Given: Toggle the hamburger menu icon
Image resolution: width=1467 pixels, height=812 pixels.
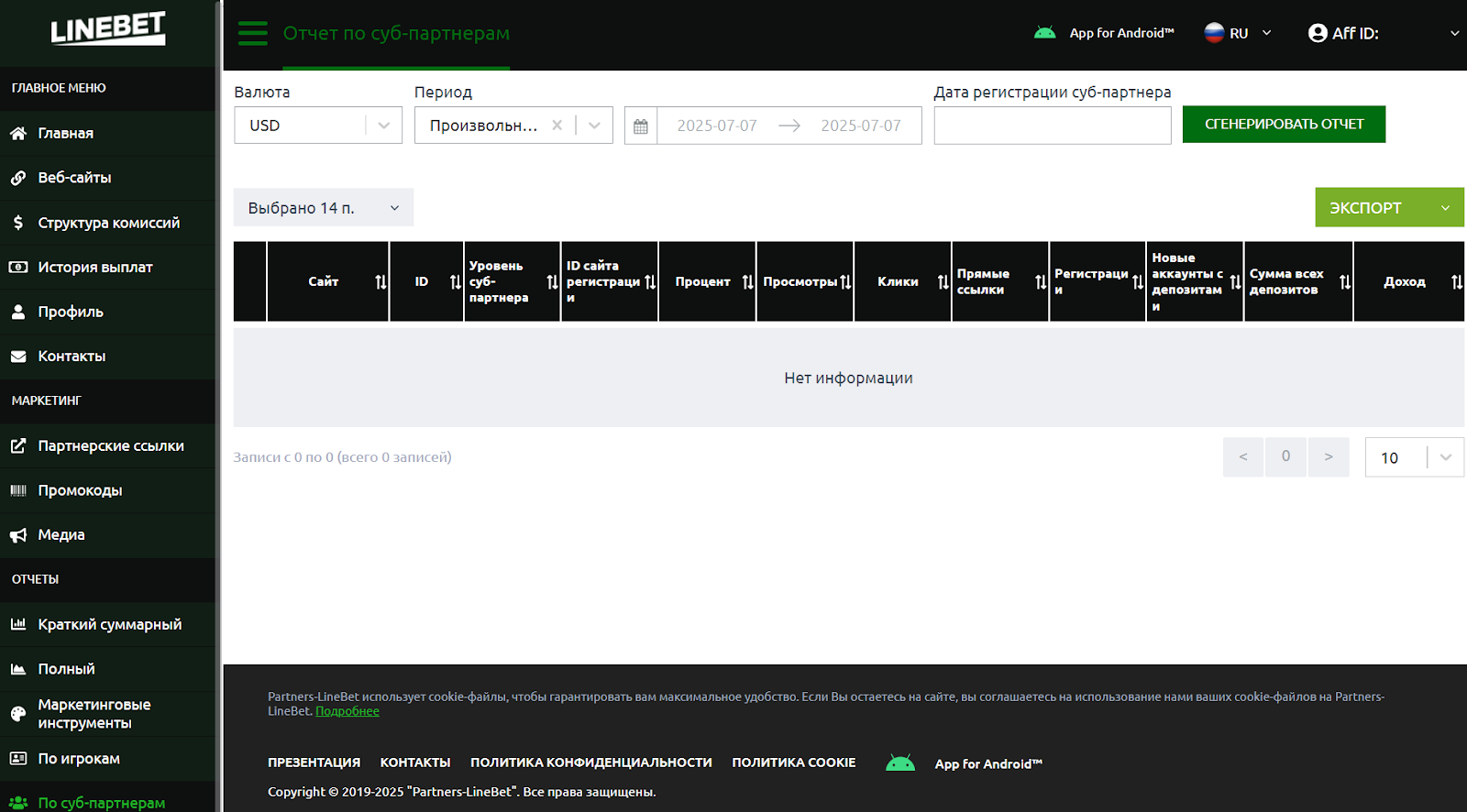Looking at the screenshot, I should click(253, 33).
